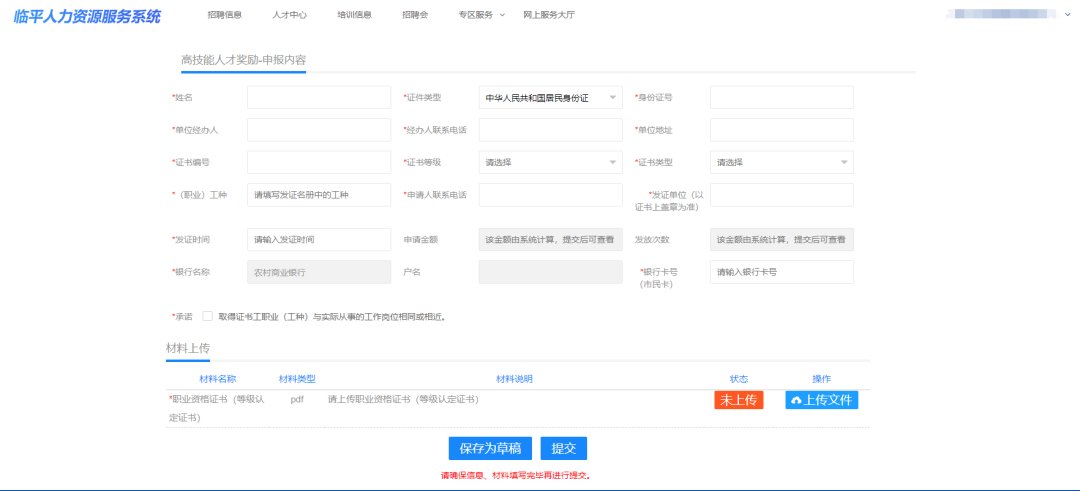
Task: Click the 上传文件 upload button
Action: (x=822, y=400)
